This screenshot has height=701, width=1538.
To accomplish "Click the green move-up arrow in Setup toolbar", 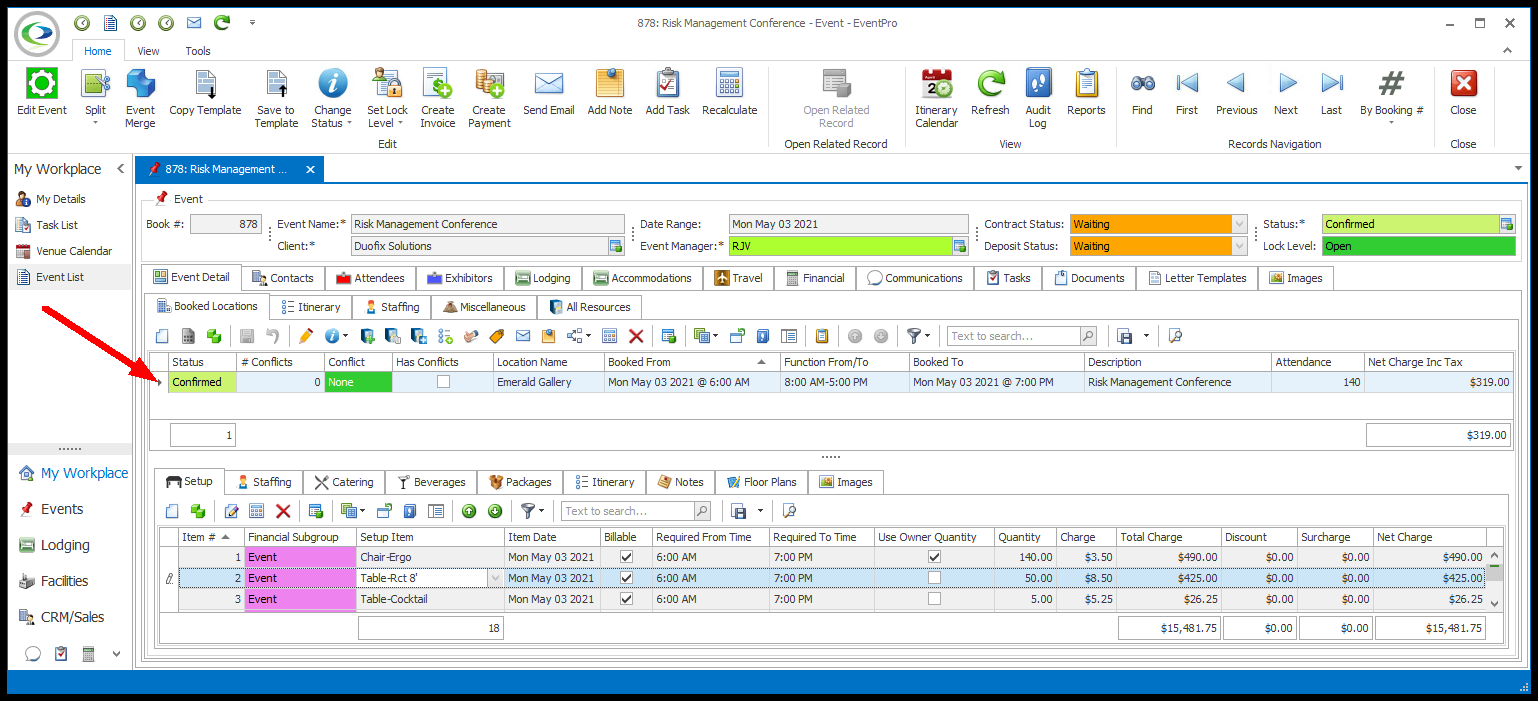I will [x=469, y=511].
